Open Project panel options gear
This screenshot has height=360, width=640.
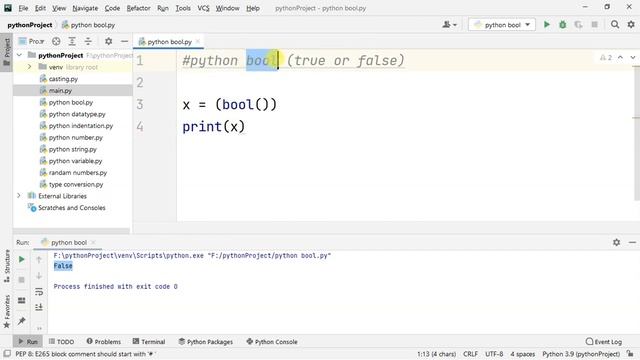[108, 41]
